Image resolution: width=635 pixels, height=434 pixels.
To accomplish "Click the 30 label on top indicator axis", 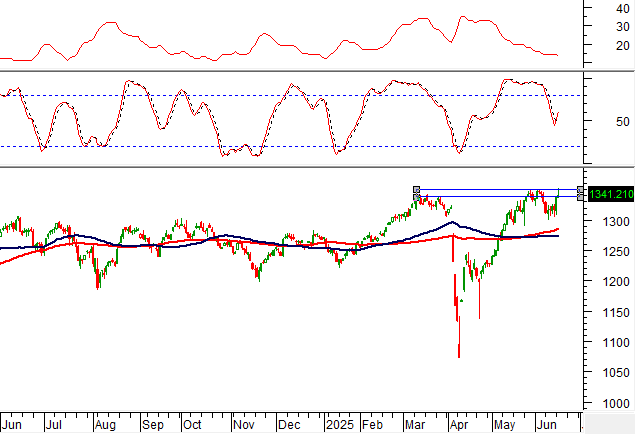I will tap(622, 27).
